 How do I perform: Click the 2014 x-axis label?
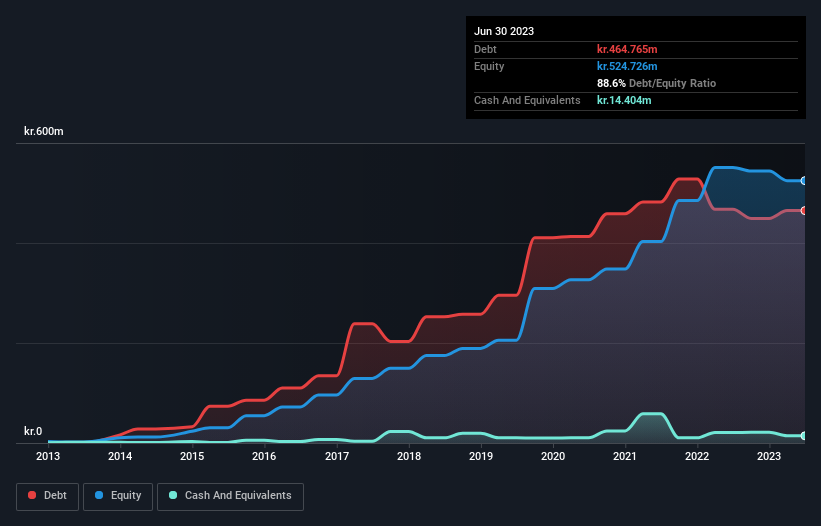(120, 456)
